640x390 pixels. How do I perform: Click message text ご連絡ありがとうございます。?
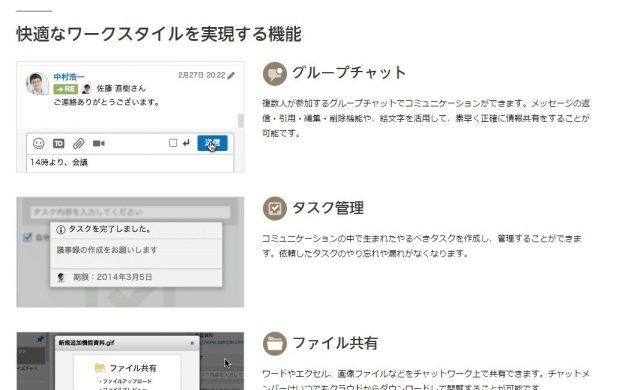[x=107, y=102]
